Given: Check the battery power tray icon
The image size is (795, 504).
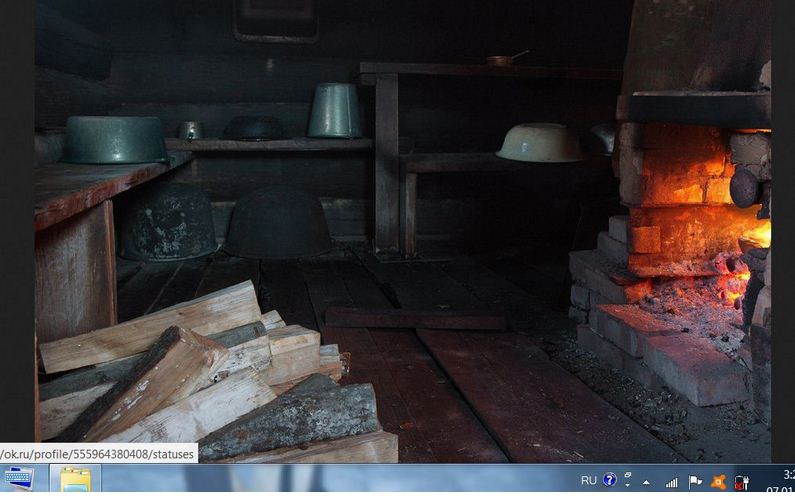Looking at the screenshot, I should 741,482.
